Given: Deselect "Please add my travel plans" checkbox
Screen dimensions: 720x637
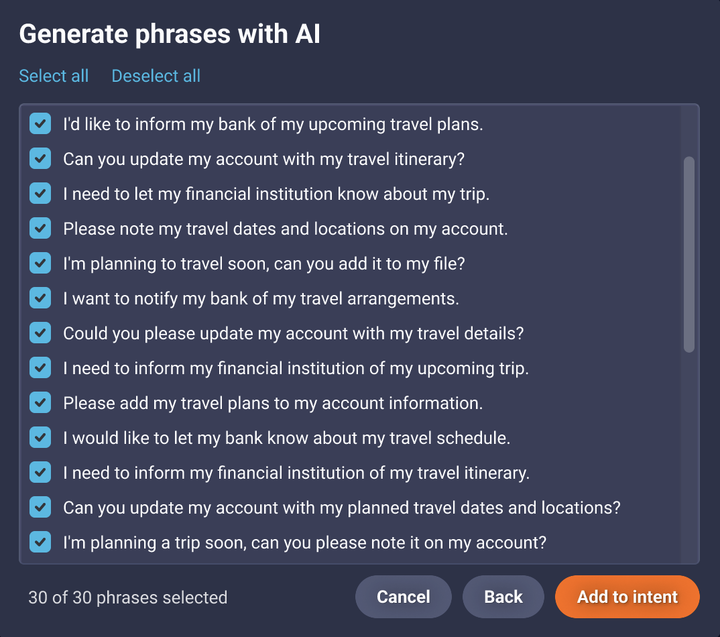Looking at the screenshot, I should tap(40, 403).
